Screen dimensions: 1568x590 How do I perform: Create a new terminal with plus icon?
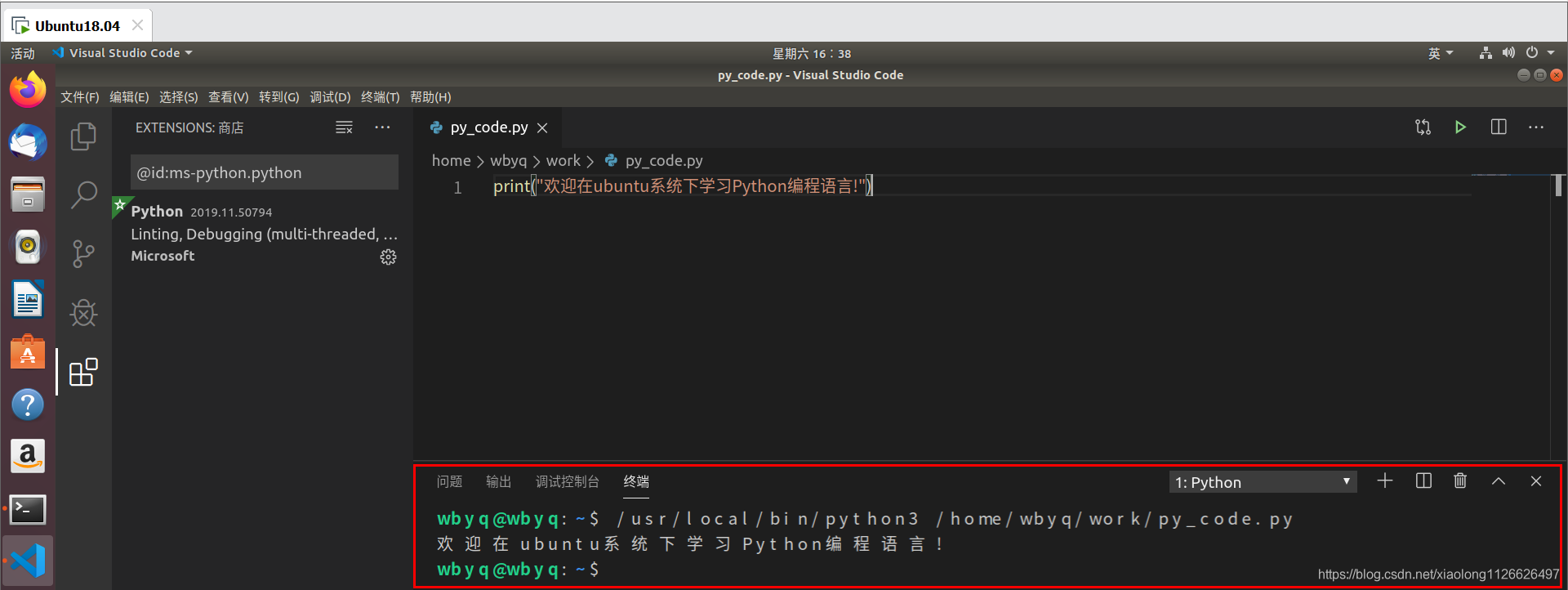coord(1385,480)
